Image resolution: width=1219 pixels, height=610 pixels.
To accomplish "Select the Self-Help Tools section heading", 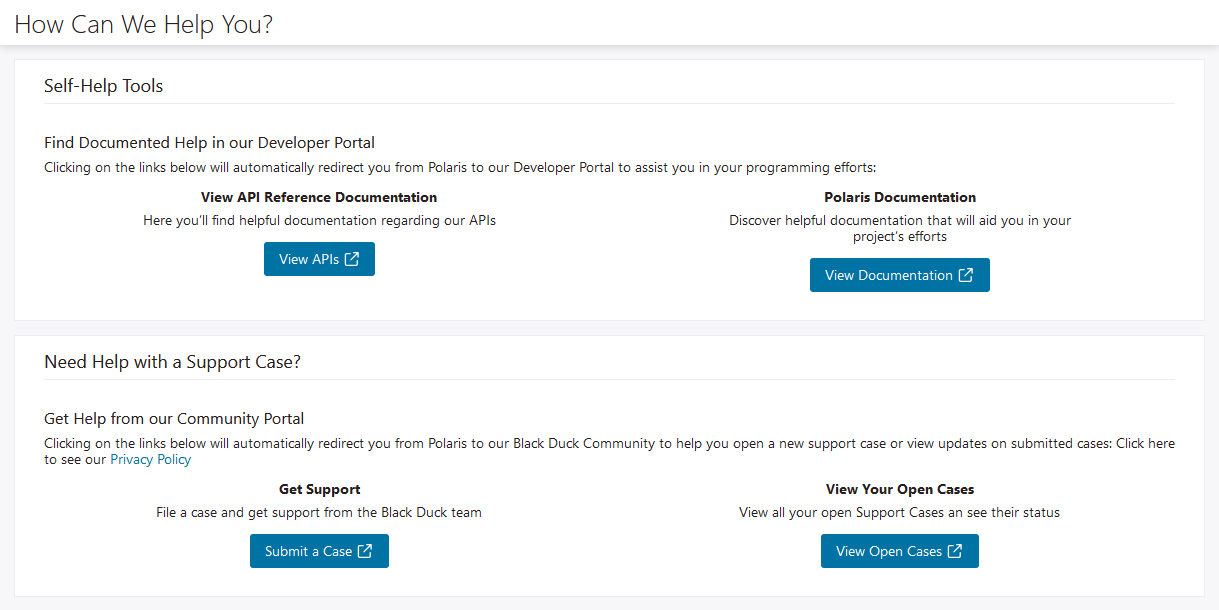I will pyautogui.click(x=103, y=86).
